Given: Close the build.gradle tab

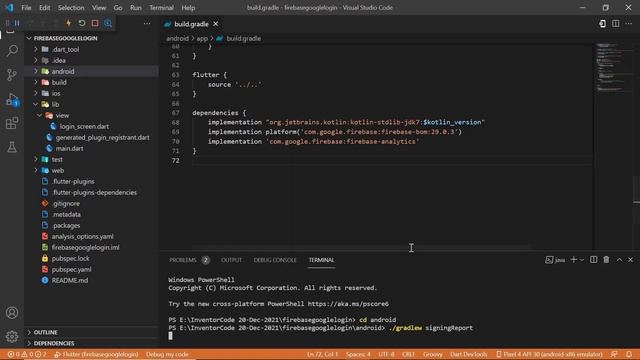Looking at the screenshot, I should click(x=216, y=24).
